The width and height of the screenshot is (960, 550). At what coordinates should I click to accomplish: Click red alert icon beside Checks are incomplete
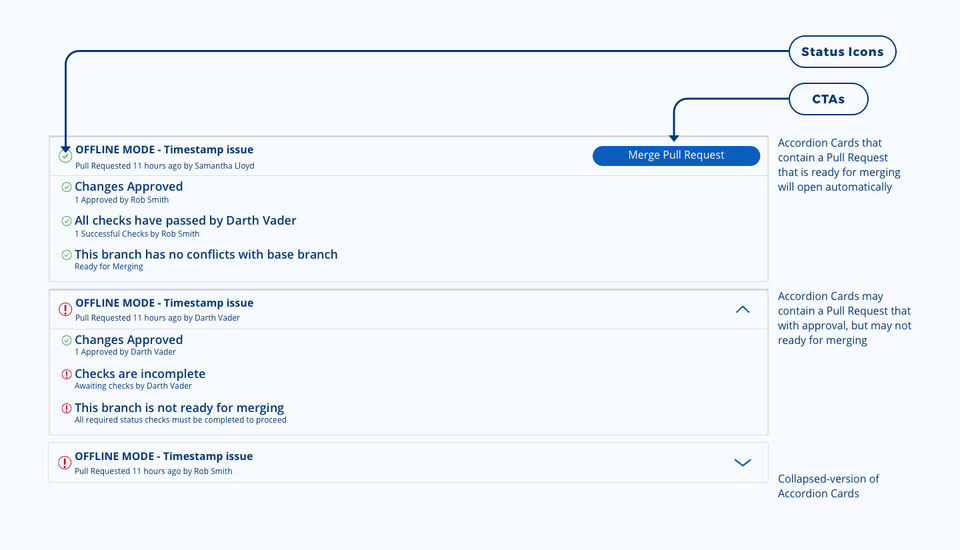[x=66, y=374]
